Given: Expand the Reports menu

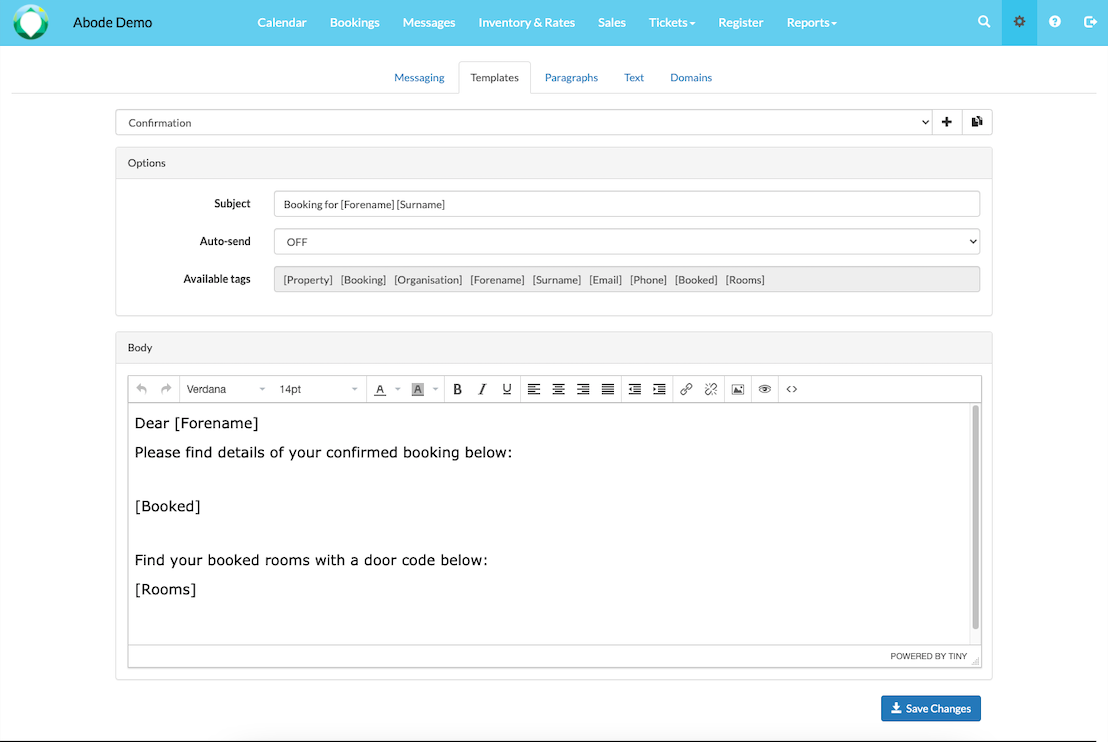Looking at the screenshot, I should [x=811, y=23].
